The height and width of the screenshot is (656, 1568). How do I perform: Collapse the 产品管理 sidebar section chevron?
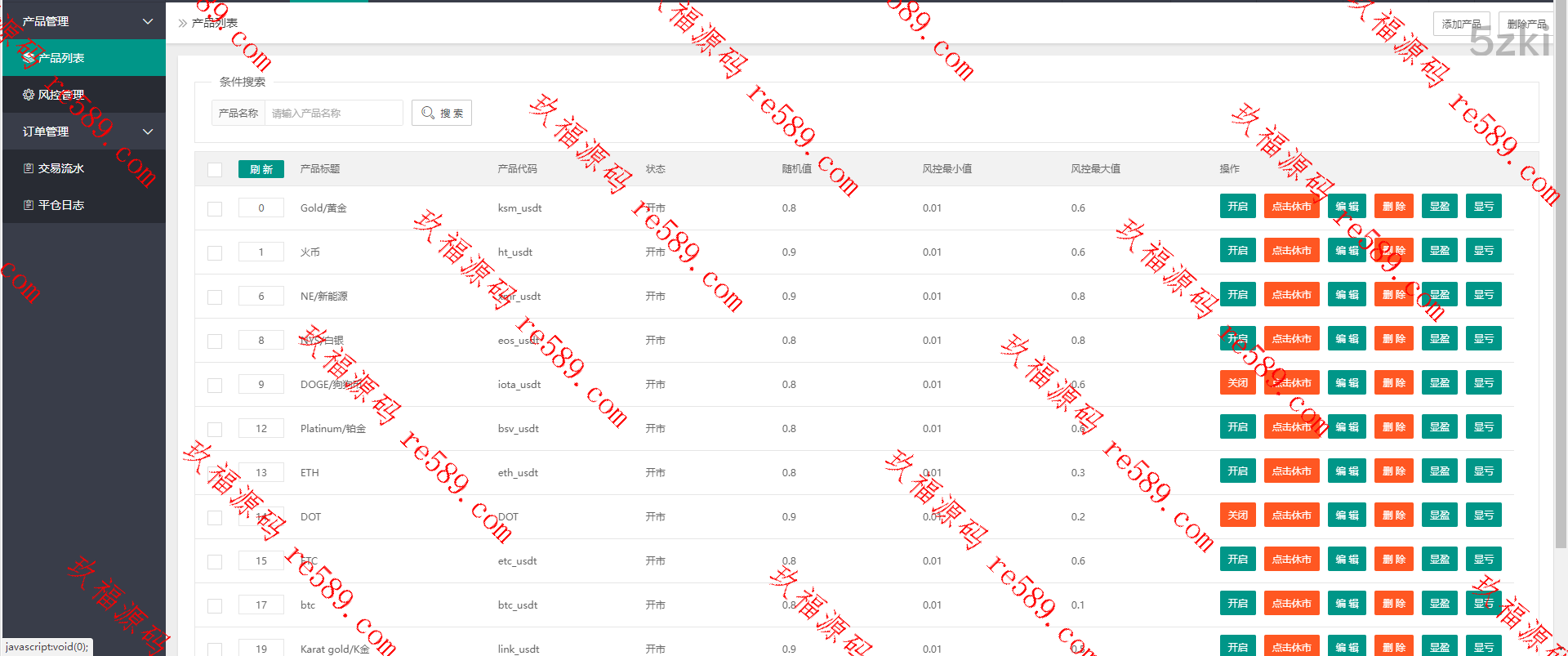[x=148, y=21]
